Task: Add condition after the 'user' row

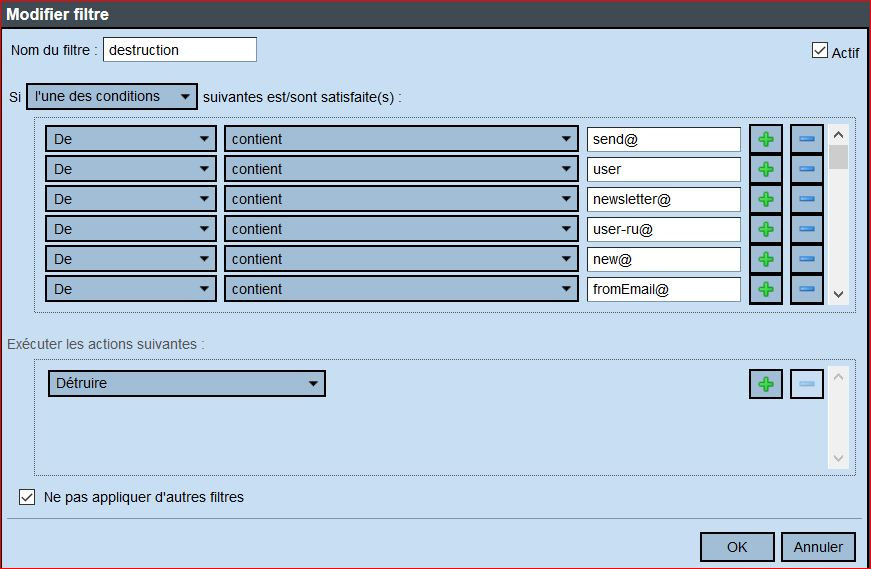Action: [765, 169]
